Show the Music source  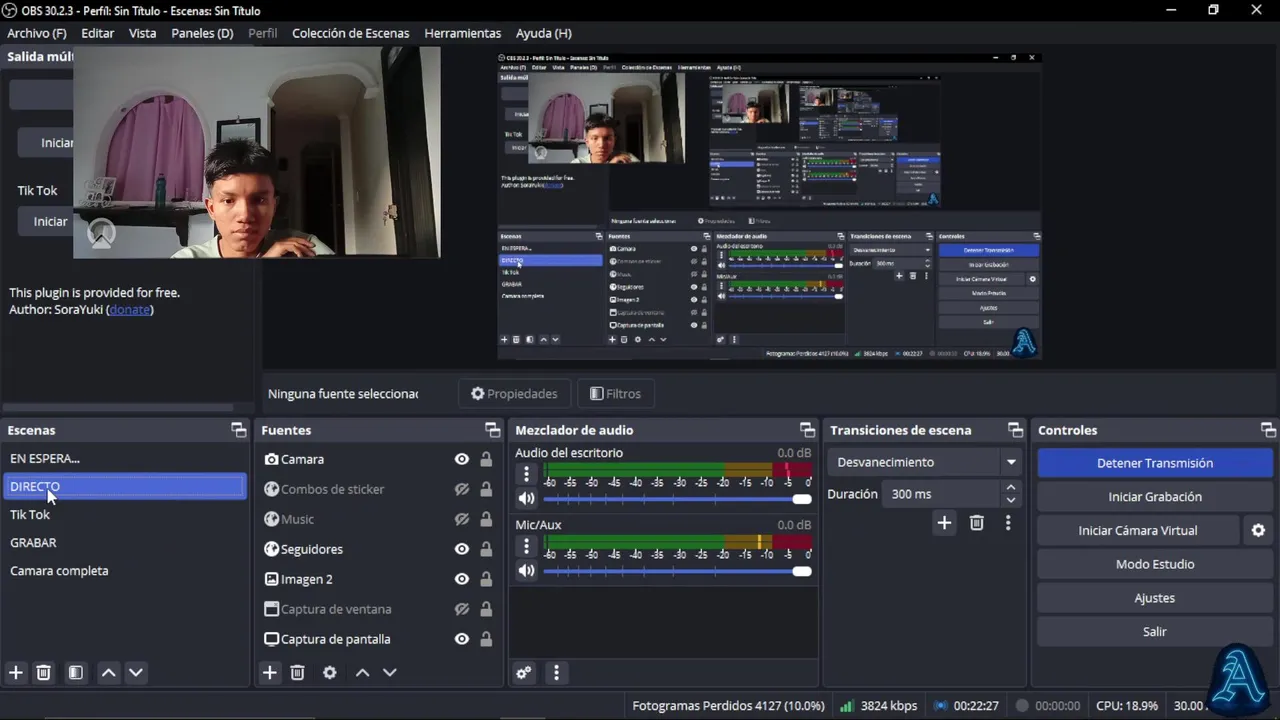coord(462,519)
